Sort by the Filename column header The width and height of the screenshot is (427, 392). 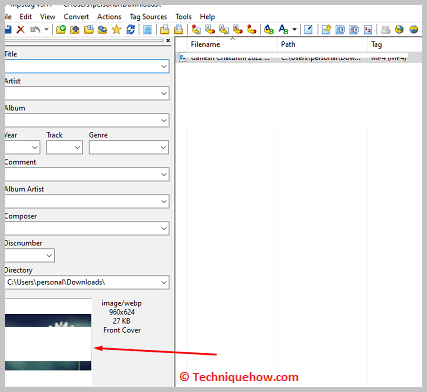tap(232, 44)
